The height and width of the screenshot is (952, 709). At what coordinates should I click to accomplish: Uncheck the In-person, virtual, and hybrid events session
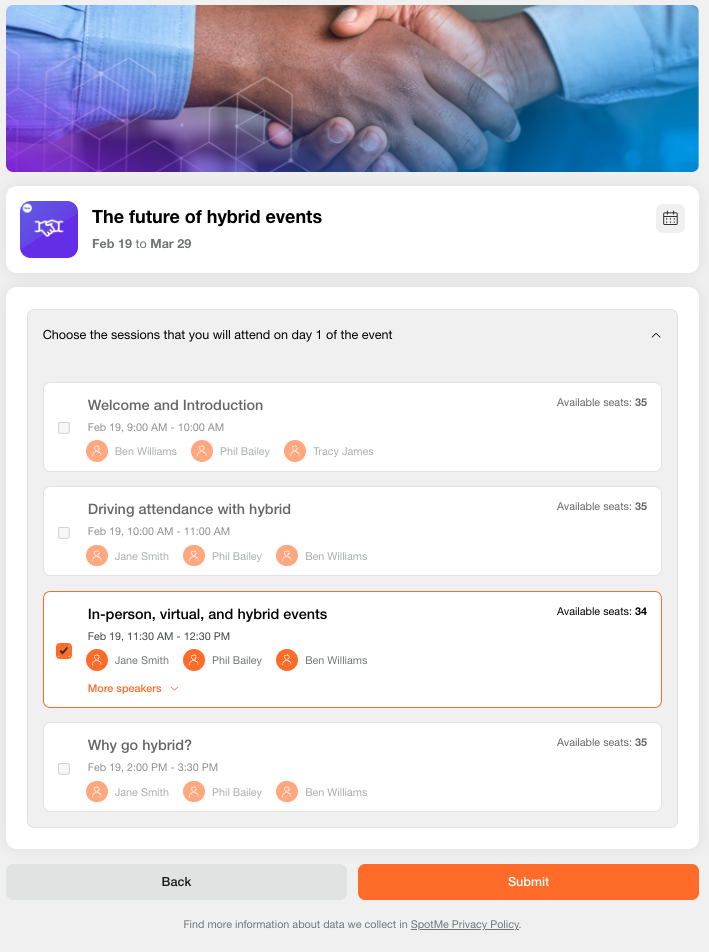click(x=64, y=650)
